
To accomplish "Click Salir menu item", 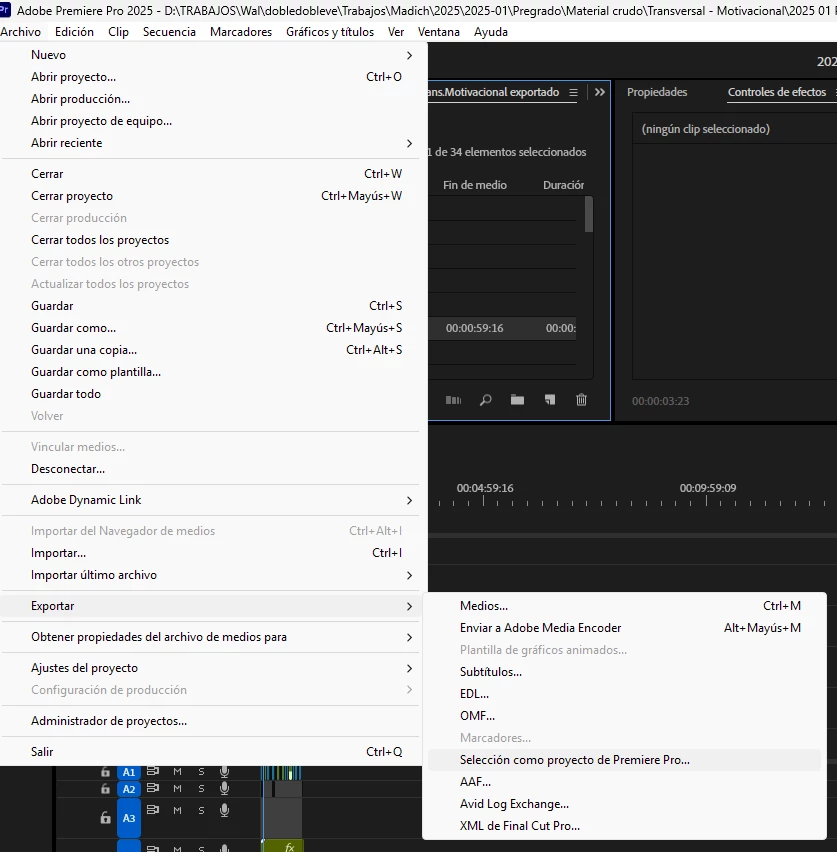I will tap(210, 752).
